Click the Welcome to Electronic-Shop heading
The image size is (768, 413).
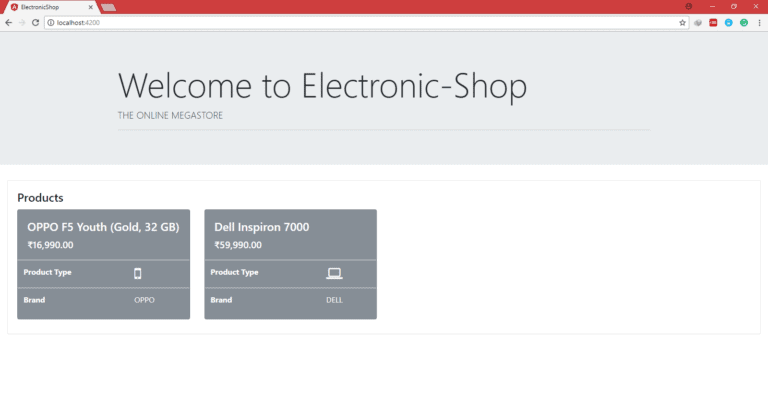coord(322,86)
